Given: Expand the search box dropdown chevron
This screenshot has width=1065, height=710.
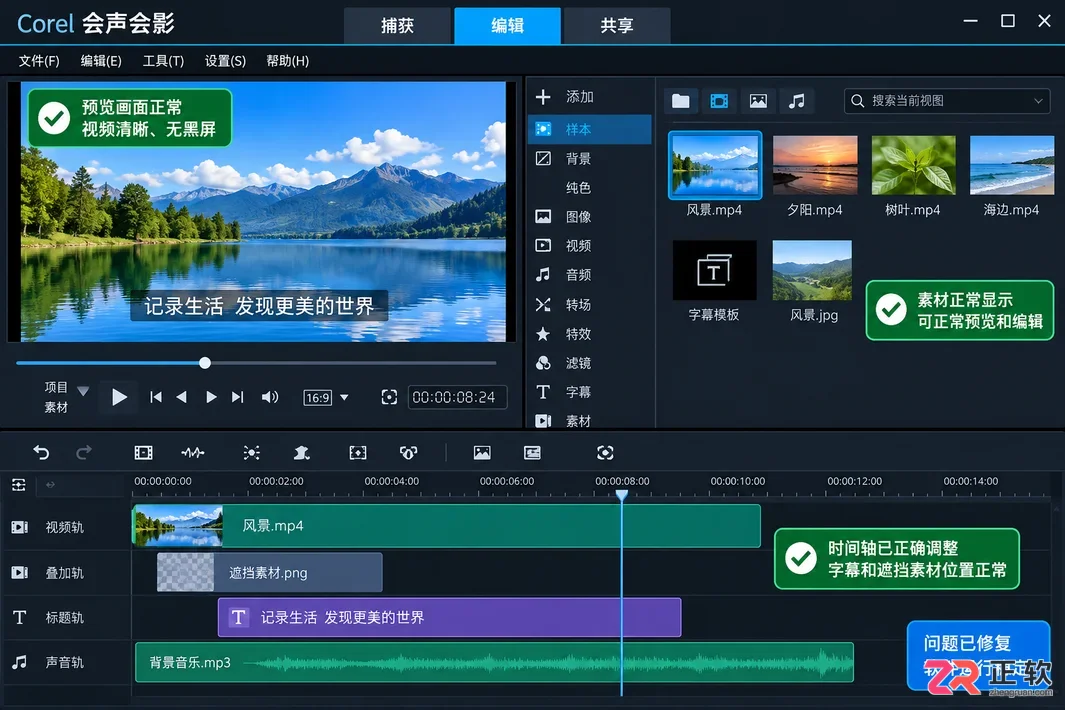Looking at the screenshot, I should click(1038, 101).
